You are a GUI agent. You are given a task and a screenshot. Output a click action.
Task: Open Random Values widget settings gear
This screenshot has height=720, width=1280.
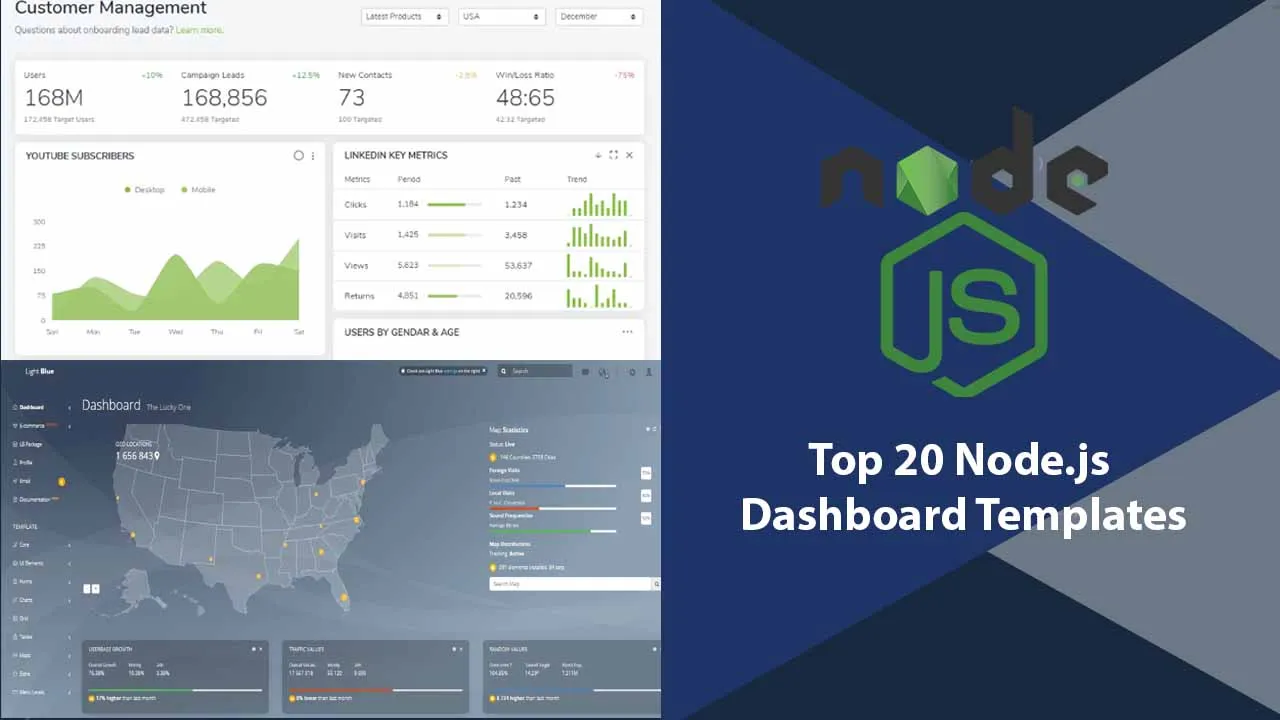pos(654,649)
